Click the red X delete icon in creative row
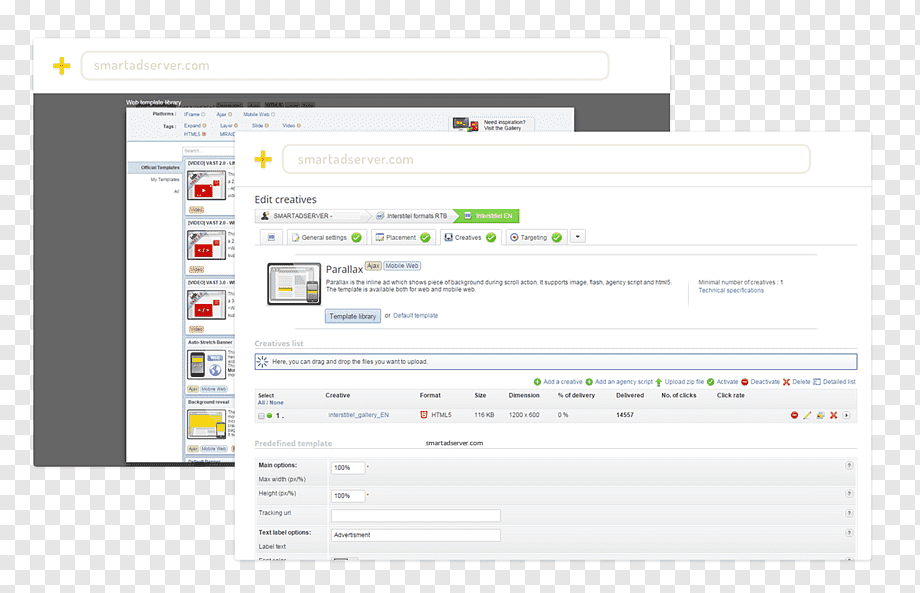Image resolution: width=920 pixels, height=593 pixels. 833,415
